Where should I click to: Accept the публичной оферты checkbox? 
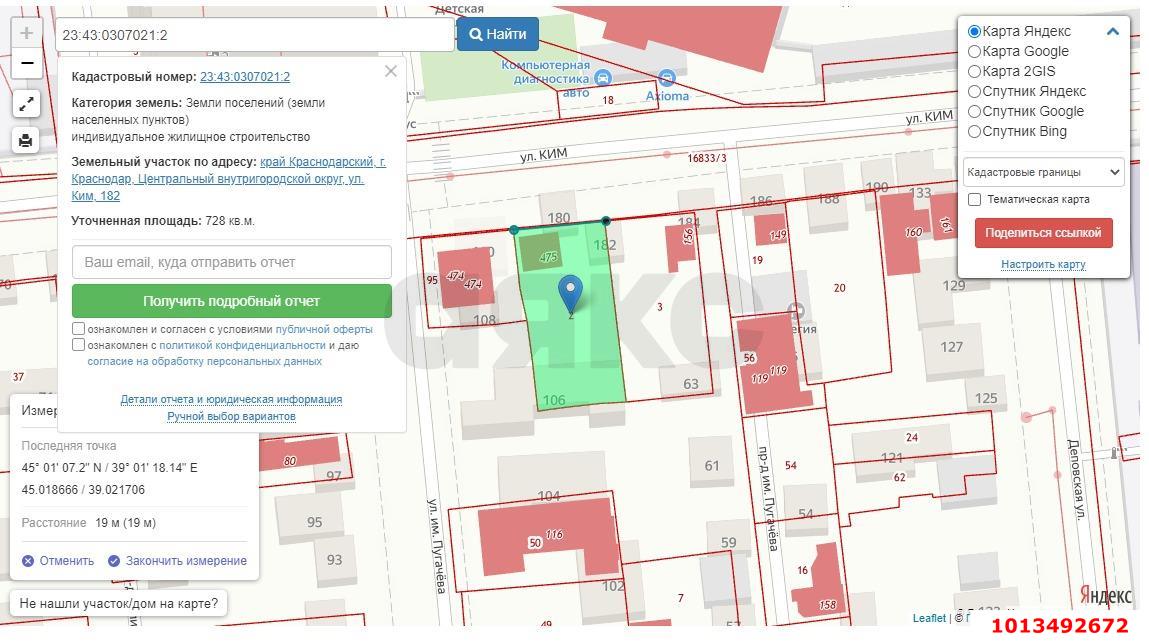click(79, 329)
